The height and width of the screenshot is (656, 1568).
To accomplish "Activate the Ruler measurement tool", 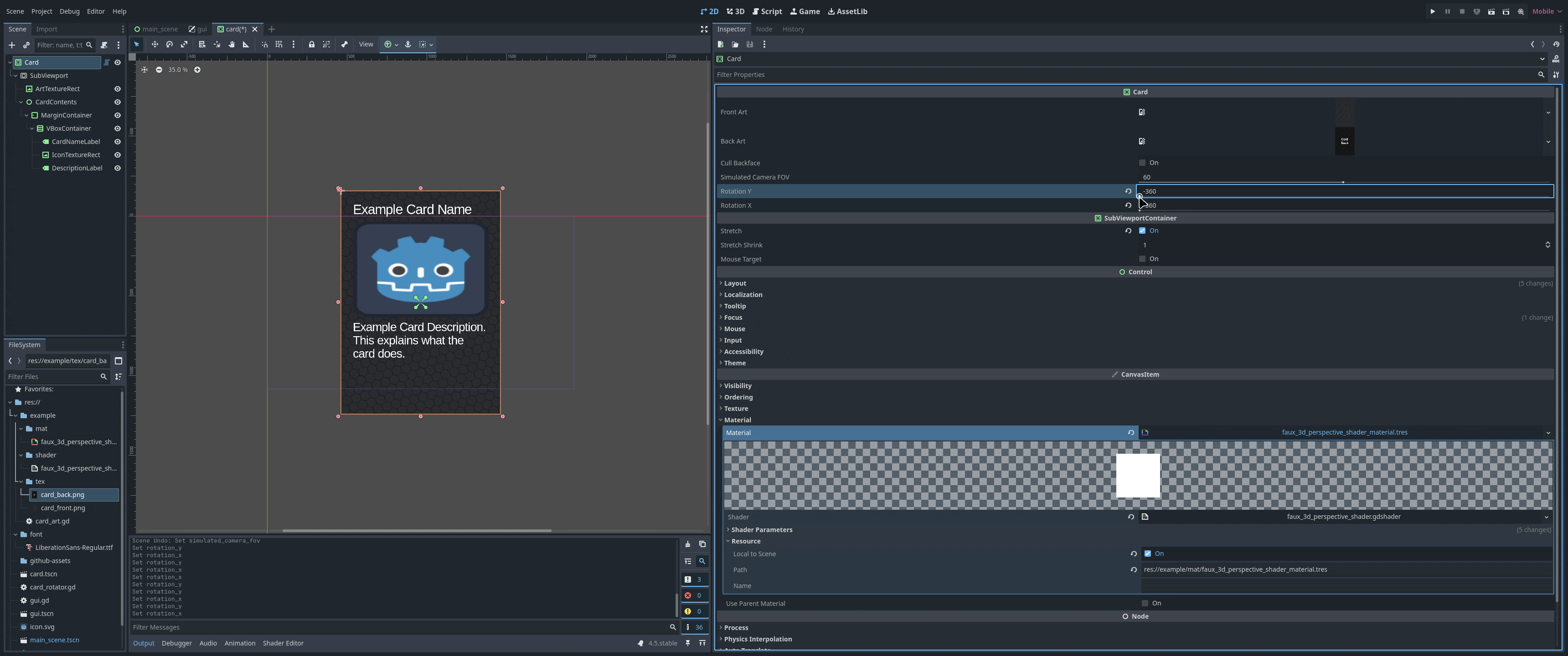I will click(x=246, y=45).
